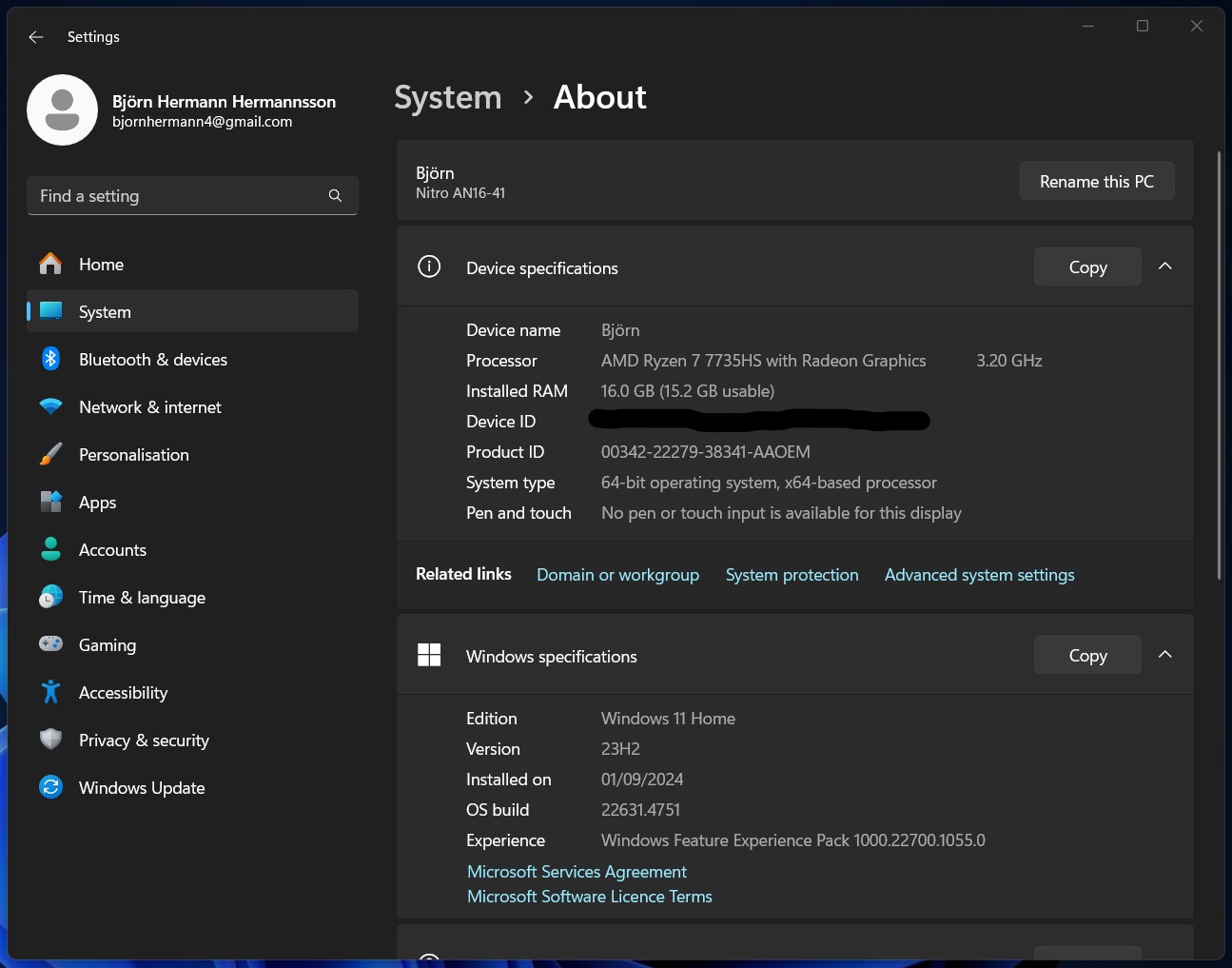
Task: Select Apps in the sidebar menu
Action: pos(97,503)
